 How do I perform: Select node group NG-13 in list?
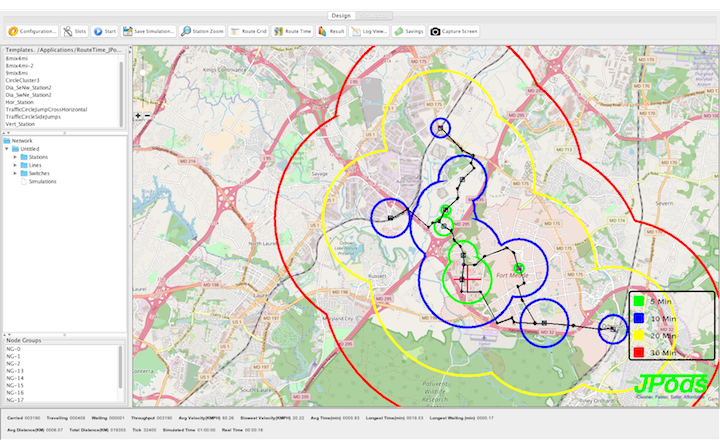click(17, 370)
